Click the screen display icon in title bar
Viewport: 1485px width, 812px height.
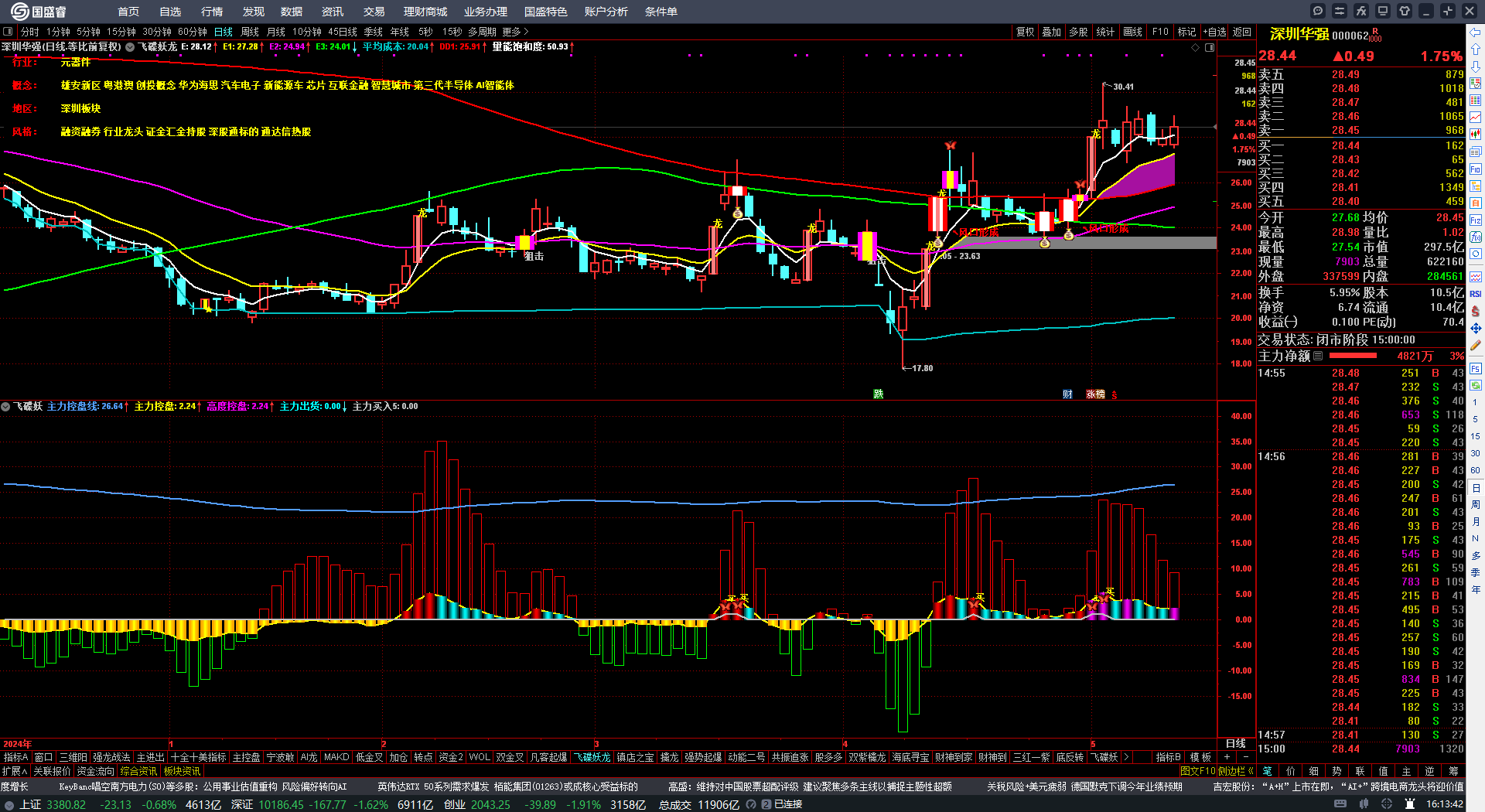pyautogui.click(x=1383, y=11)
